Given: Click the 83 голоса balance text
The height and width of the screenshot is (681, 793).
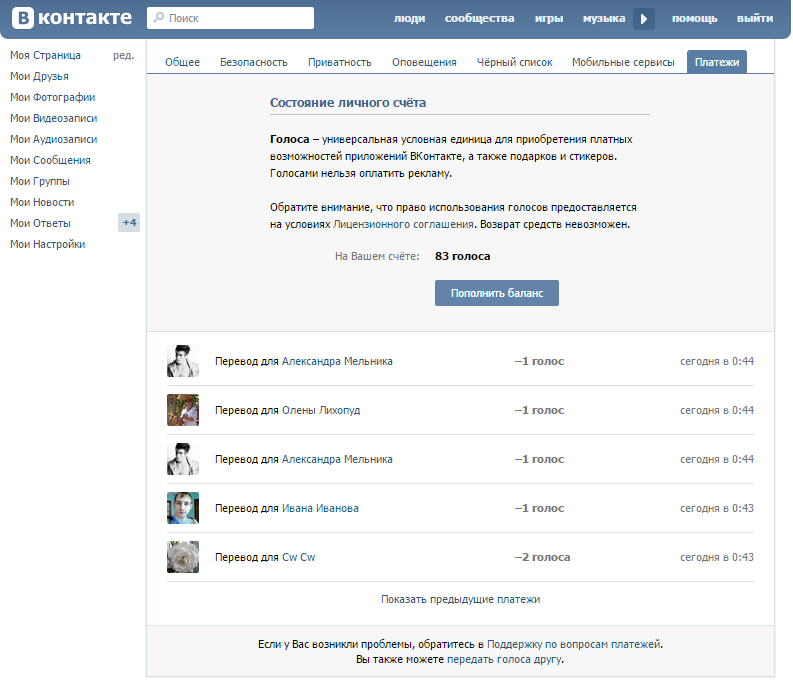Looking at the screenshot, I should [x=462, y=256].
